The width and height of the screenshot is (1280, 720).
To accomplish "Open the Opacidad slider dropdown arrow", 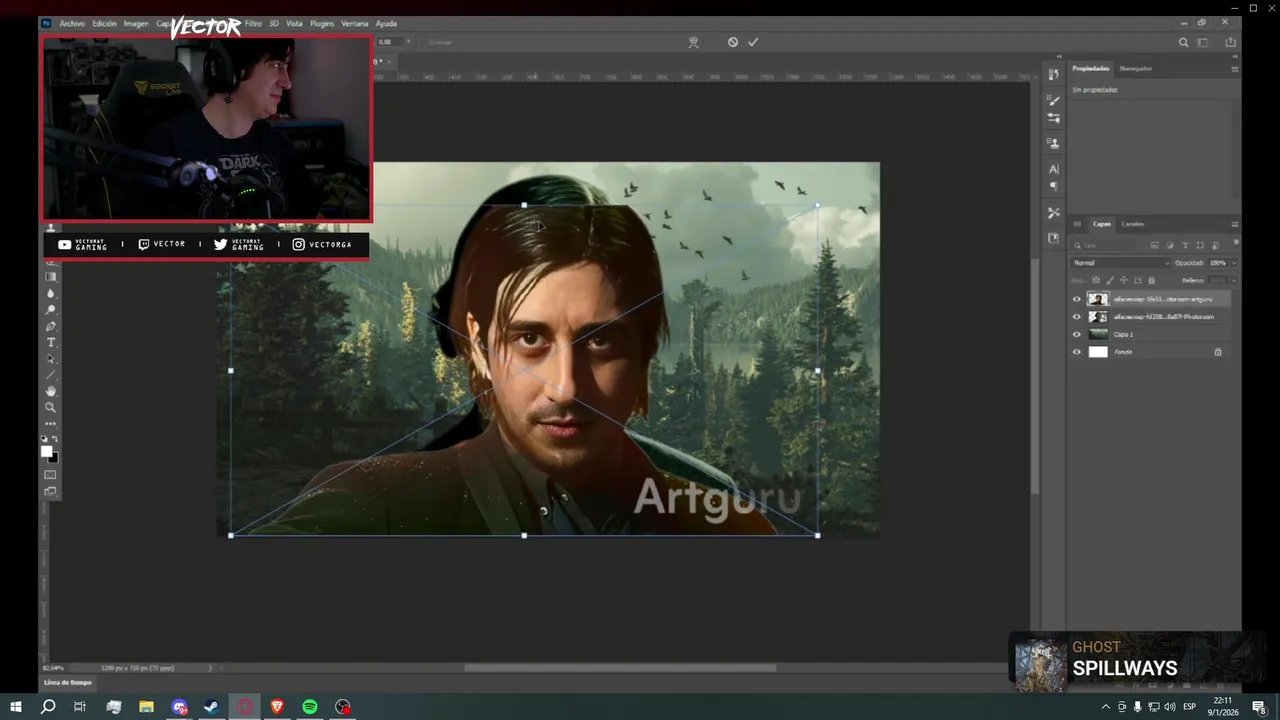I will (1234, 263).
